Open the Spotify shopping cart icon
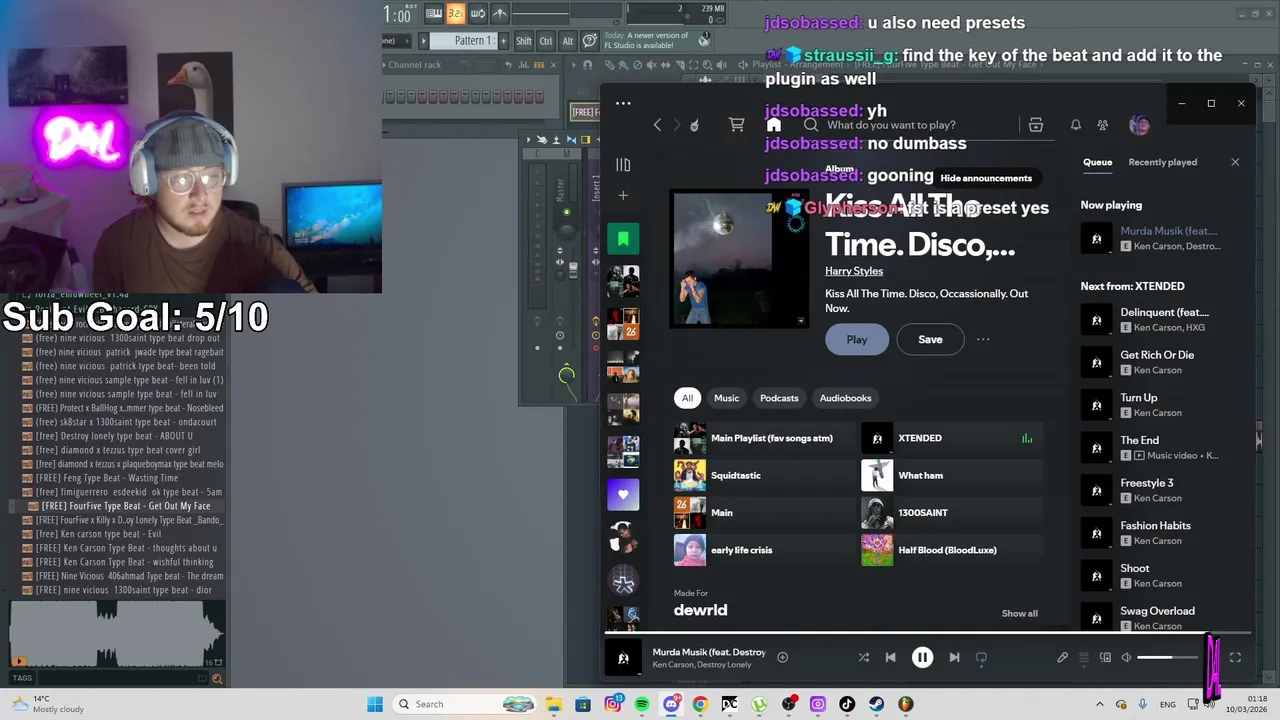Image resolution: width=1280 pixels, height=720 pixels. point(736,125)
